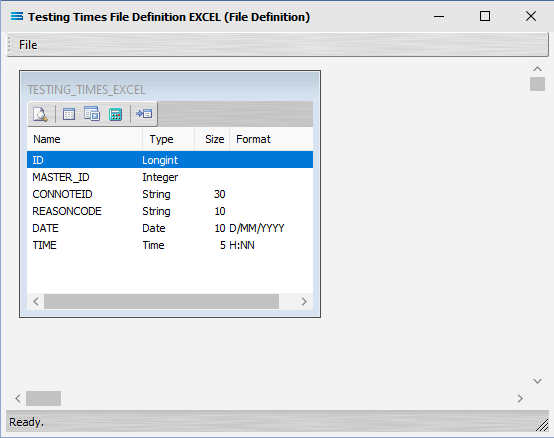Image resolution: width=554 pixels, height=438 pixels.
Task: Select the REASONCODE field row
Action: click(x=170, y=211)
